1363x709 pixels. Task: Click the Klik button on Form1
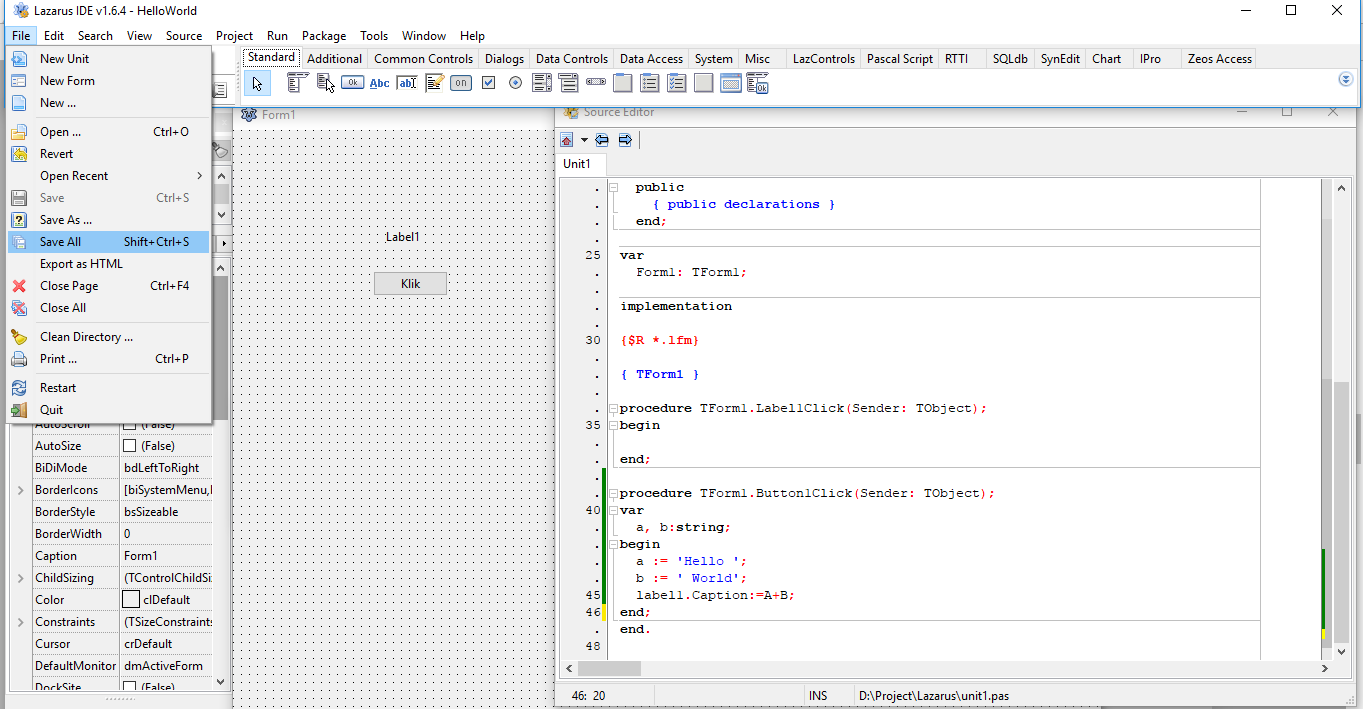[x=410, y=284]
